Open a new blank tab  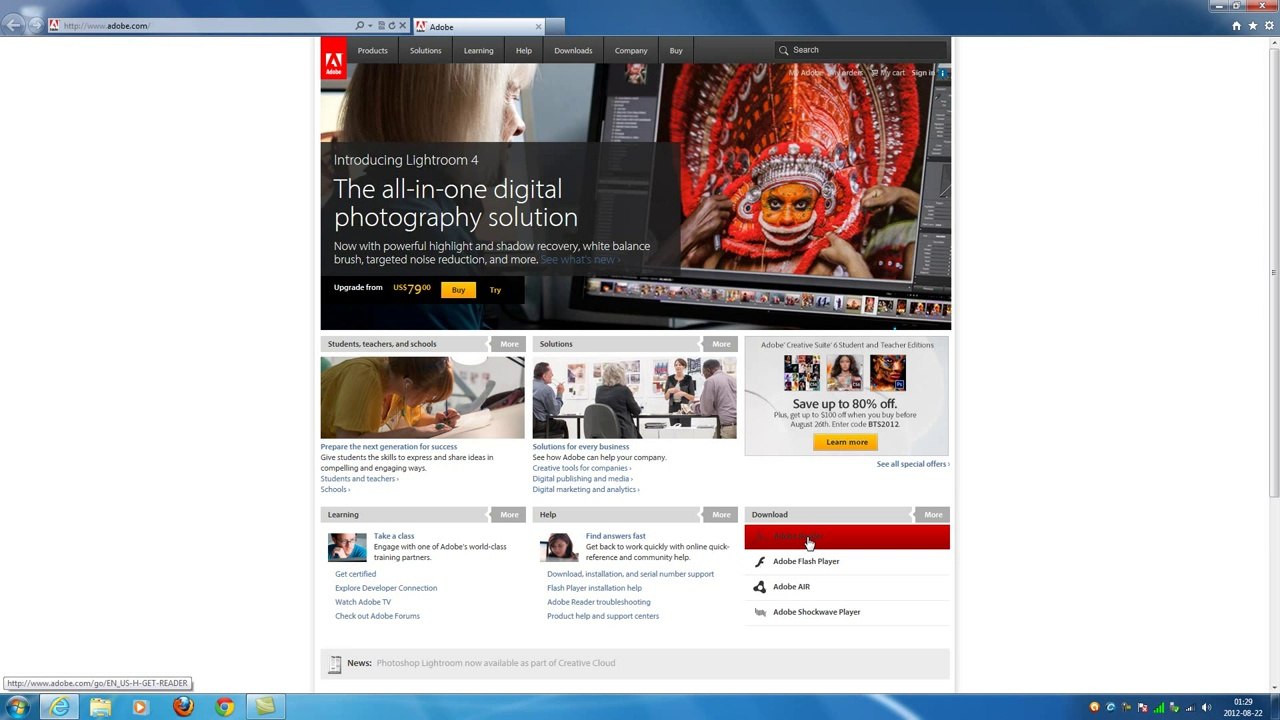tap(555, 27)
